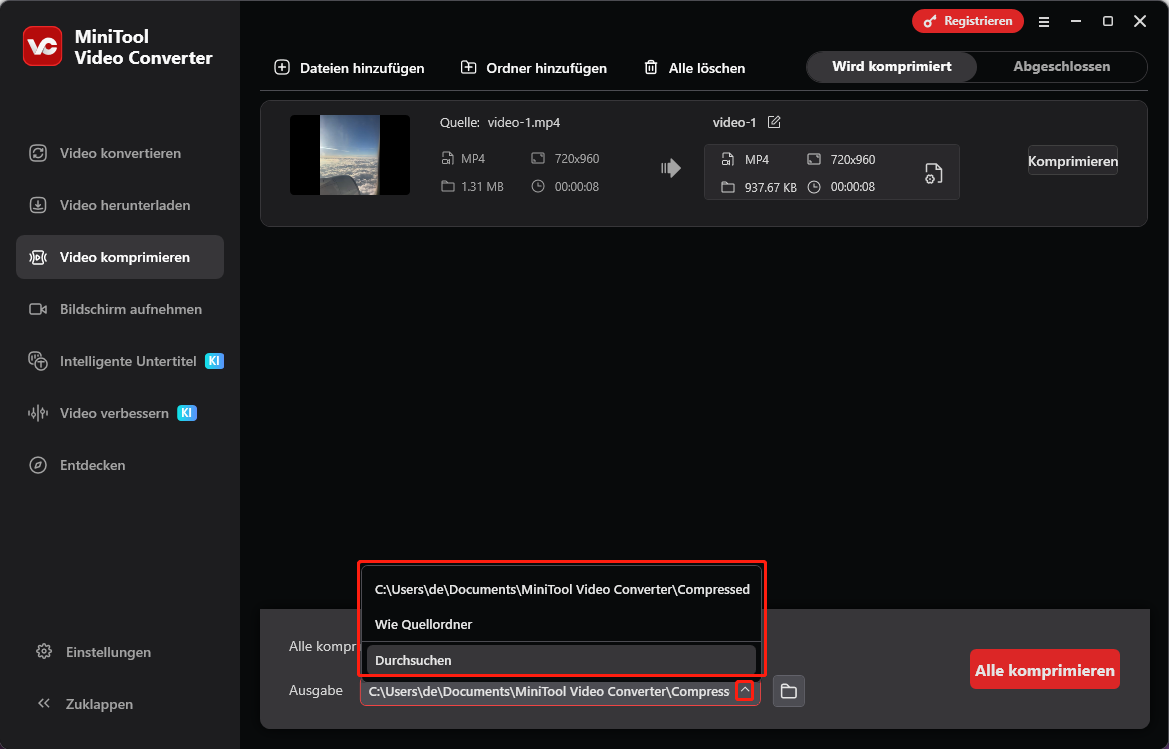Click the Entdecken compass icon
Image resolution: width=1169 pixels, height=749 pixels.
[x=38, y=465]
